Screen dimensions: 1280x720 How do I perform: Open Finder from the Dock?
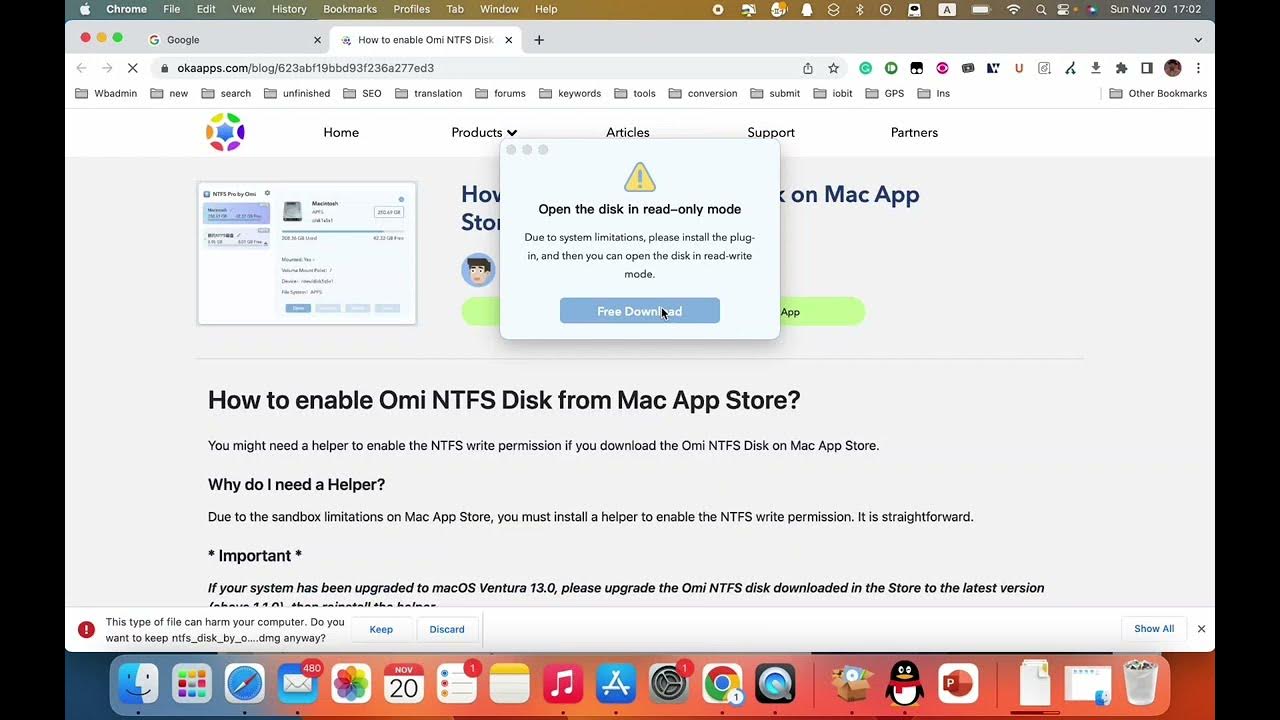coord(138,684)
